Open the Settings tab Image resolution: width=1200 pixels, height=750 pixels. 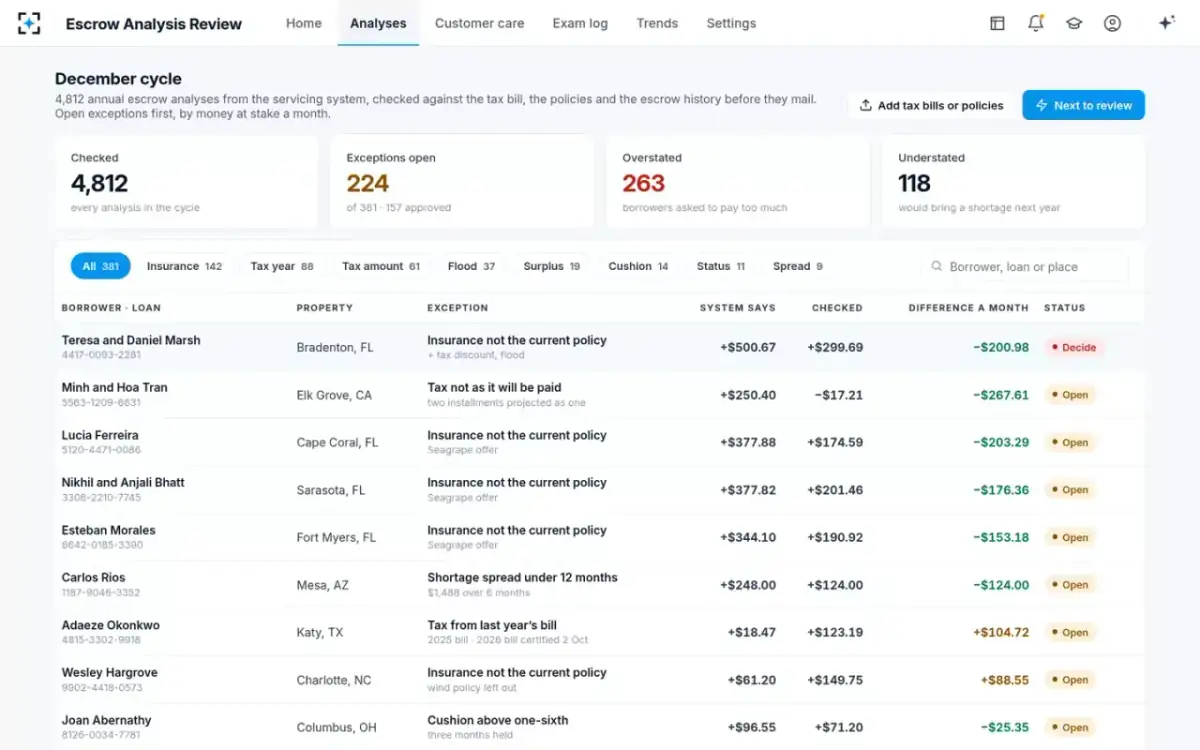(x=731, y=23)
